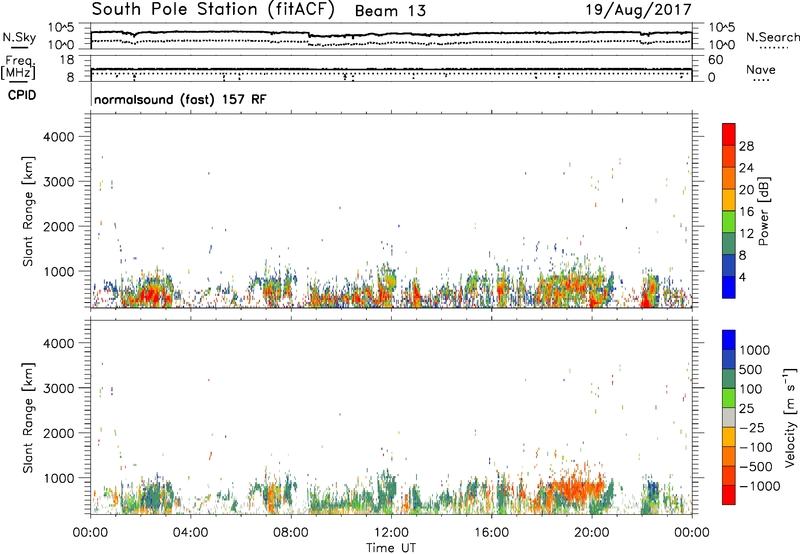800x554 pixels.
Task: Click the 'N.Sky' legend label
Action: pos(19,37)
